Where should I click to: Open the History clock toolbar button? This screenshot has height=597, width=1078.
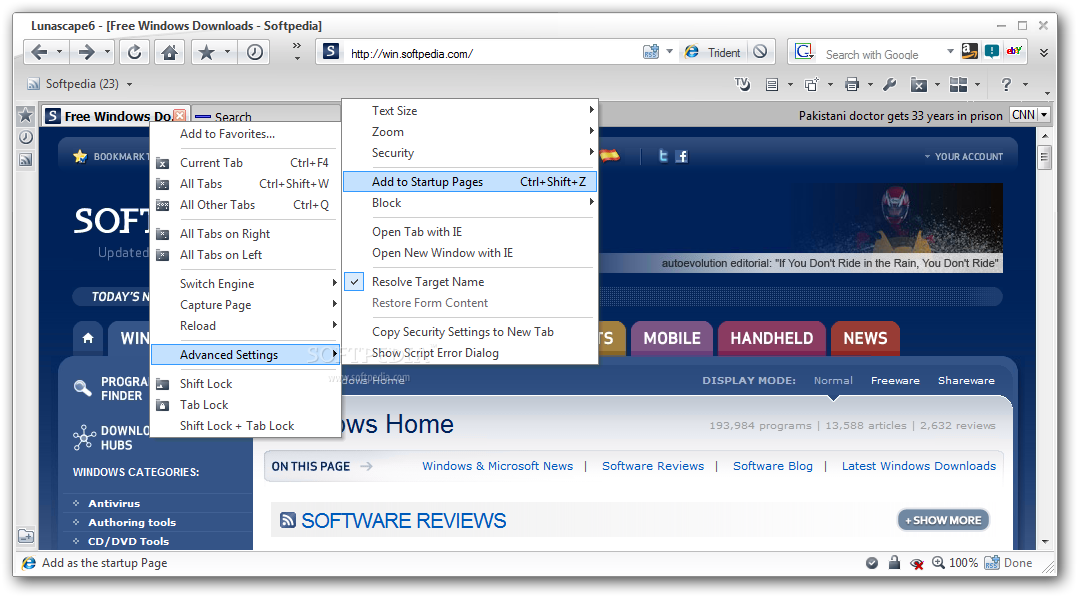[x=254, y=52]
